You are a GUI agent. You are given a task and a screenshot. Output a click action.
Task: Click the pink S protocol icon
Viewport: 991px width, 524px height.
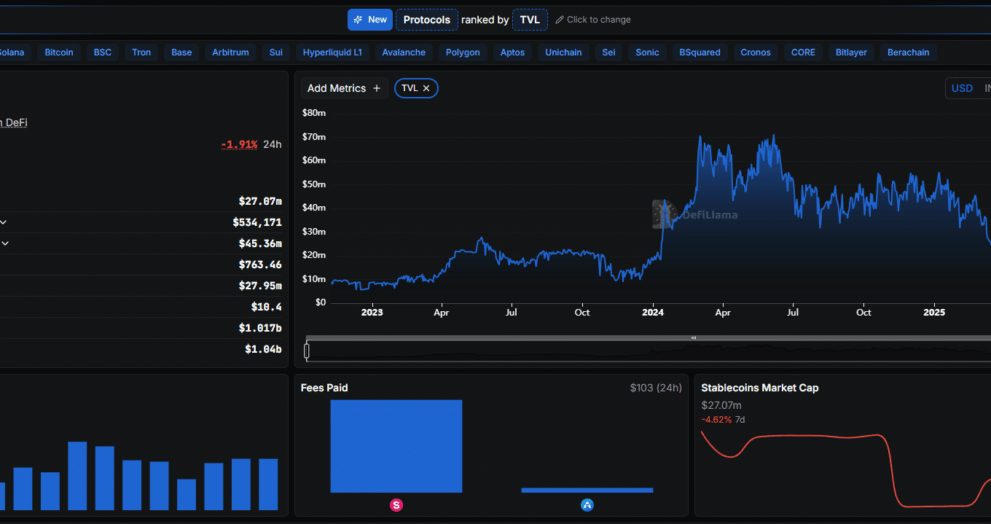click(x=396, y=504)
